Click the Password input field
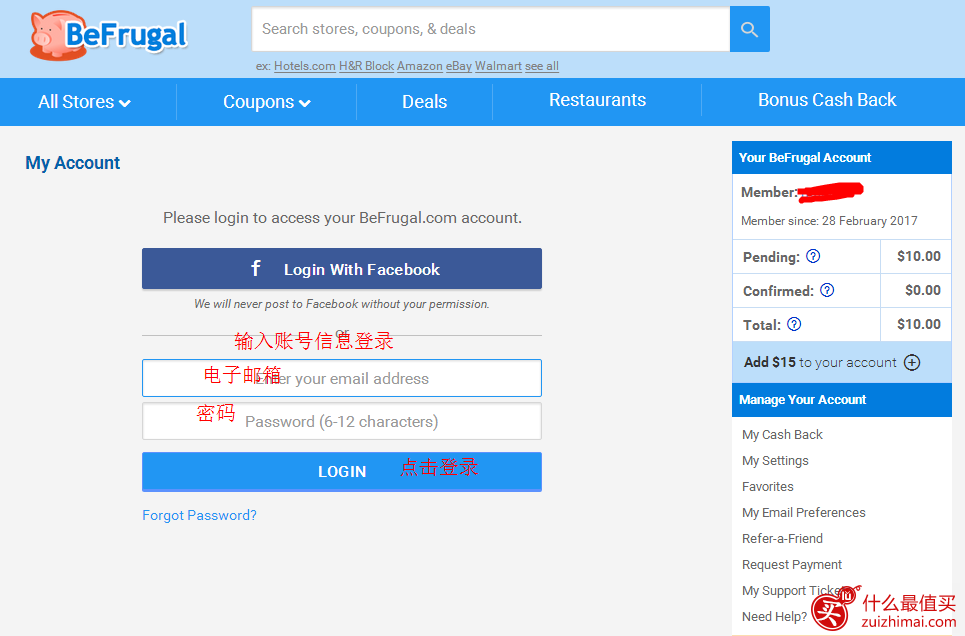The height and width of the screenshot is (636, 965). pos(342,421)
